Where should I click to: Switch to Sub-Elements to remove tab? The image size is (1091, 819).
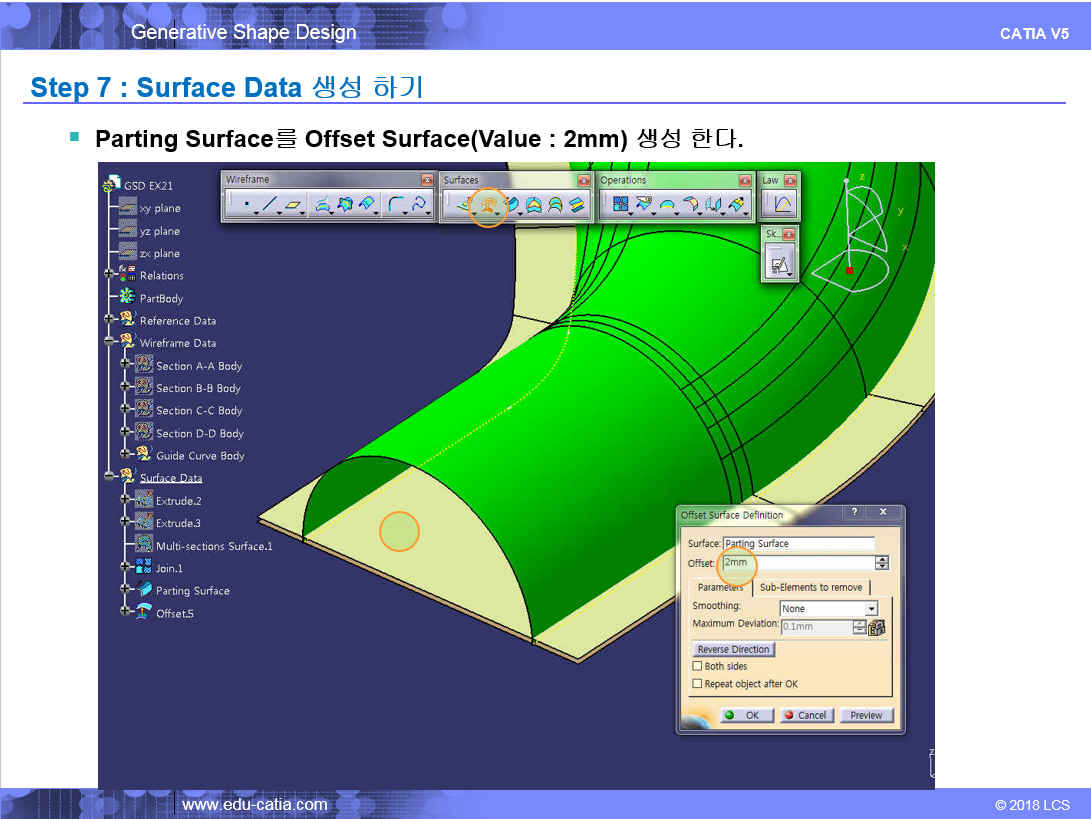tap(810, 587)
